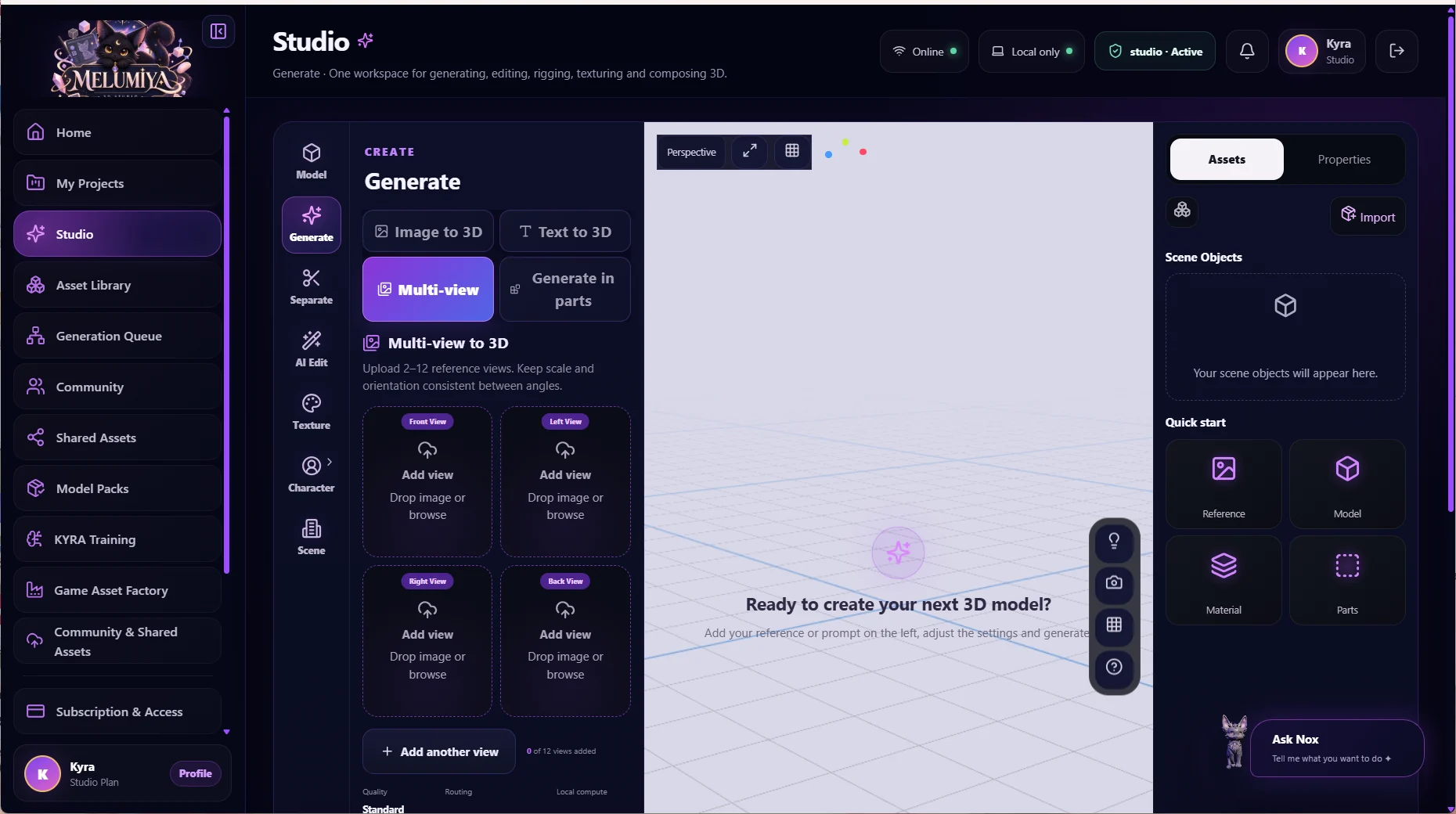
Task: Open the AI Edit wand tool
Action: [312, 349]
